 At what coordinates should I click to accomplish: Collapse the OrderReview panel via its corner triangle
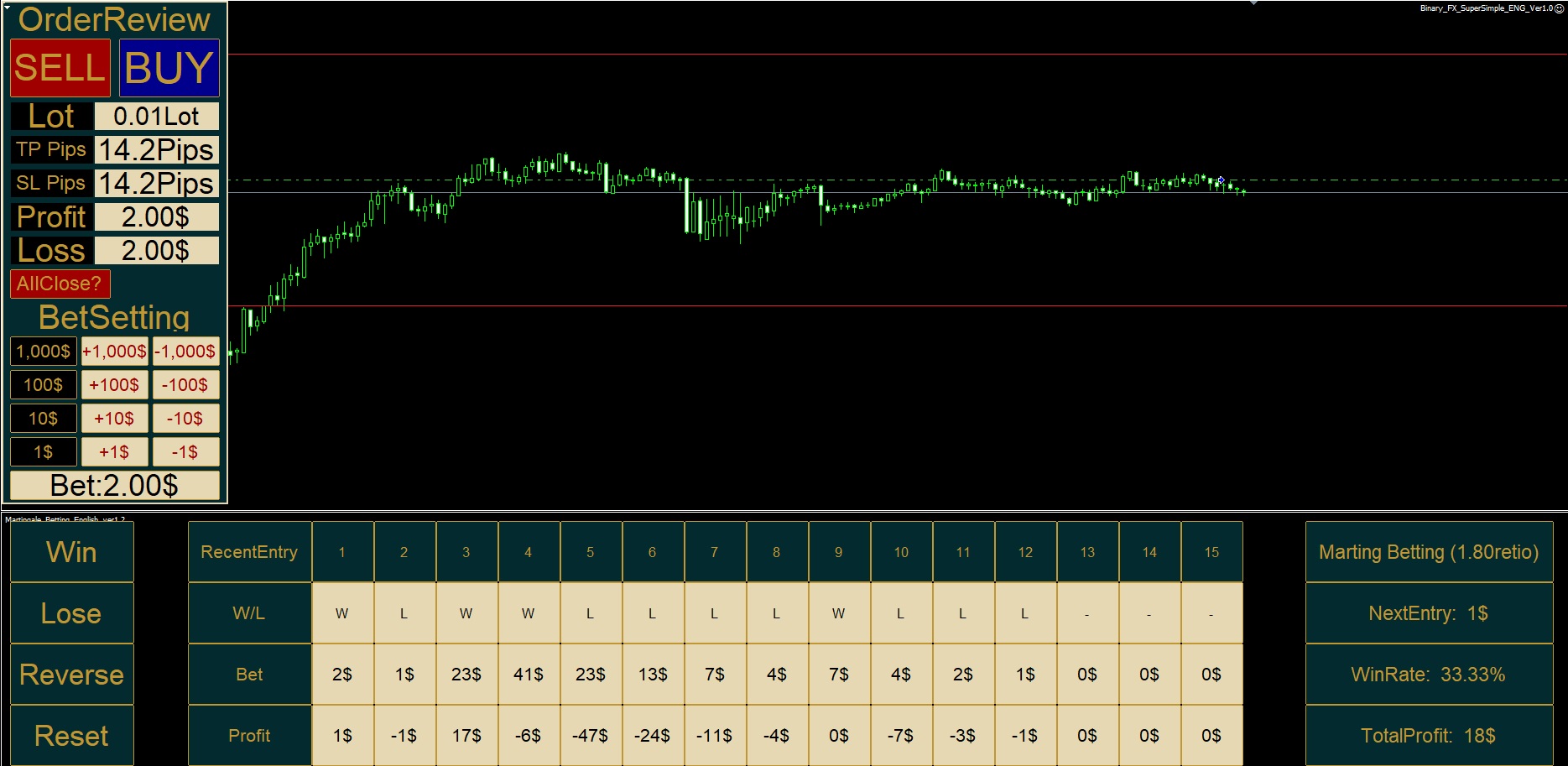(x=6, y=6)
